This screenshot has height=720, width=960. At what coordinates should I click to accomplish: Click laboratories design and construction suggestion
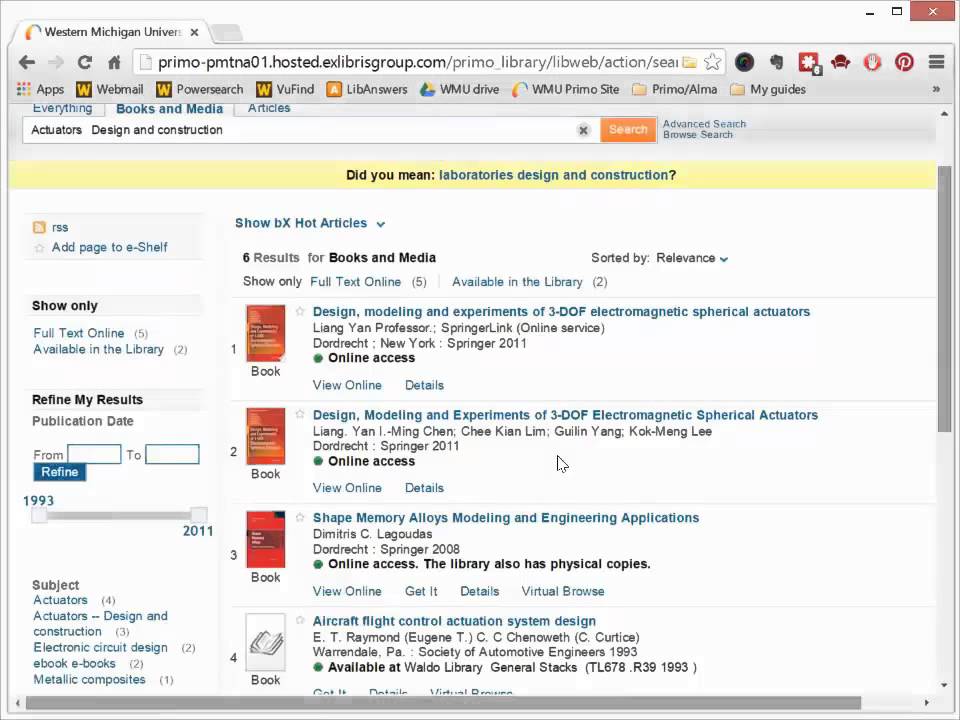click(553, 175)
